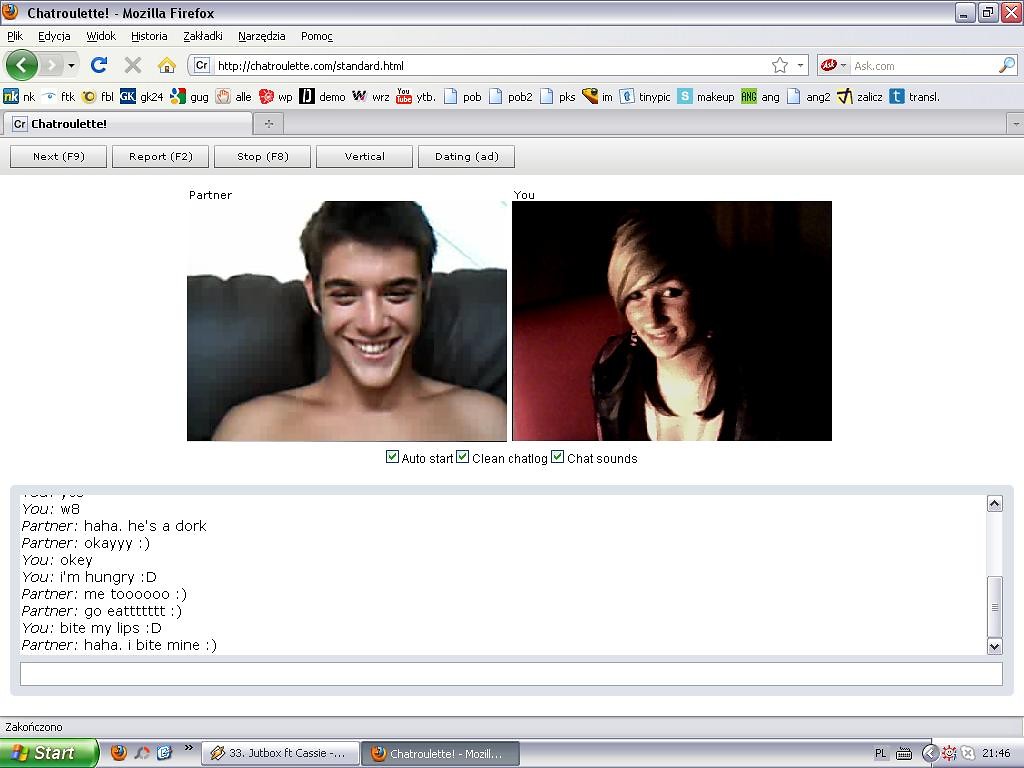Image resolution: width=1024 pixels, height=768 pixels.
Task: Open the tinypic bookmark
Action: [645, 97]
